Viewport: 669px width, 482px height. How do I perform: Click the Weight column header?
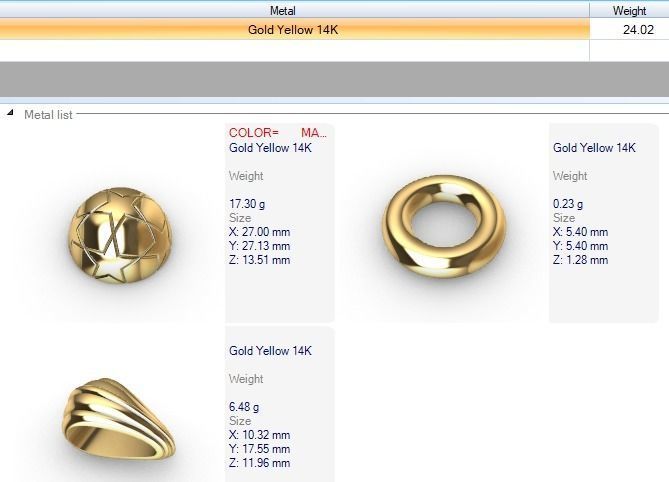629,10
